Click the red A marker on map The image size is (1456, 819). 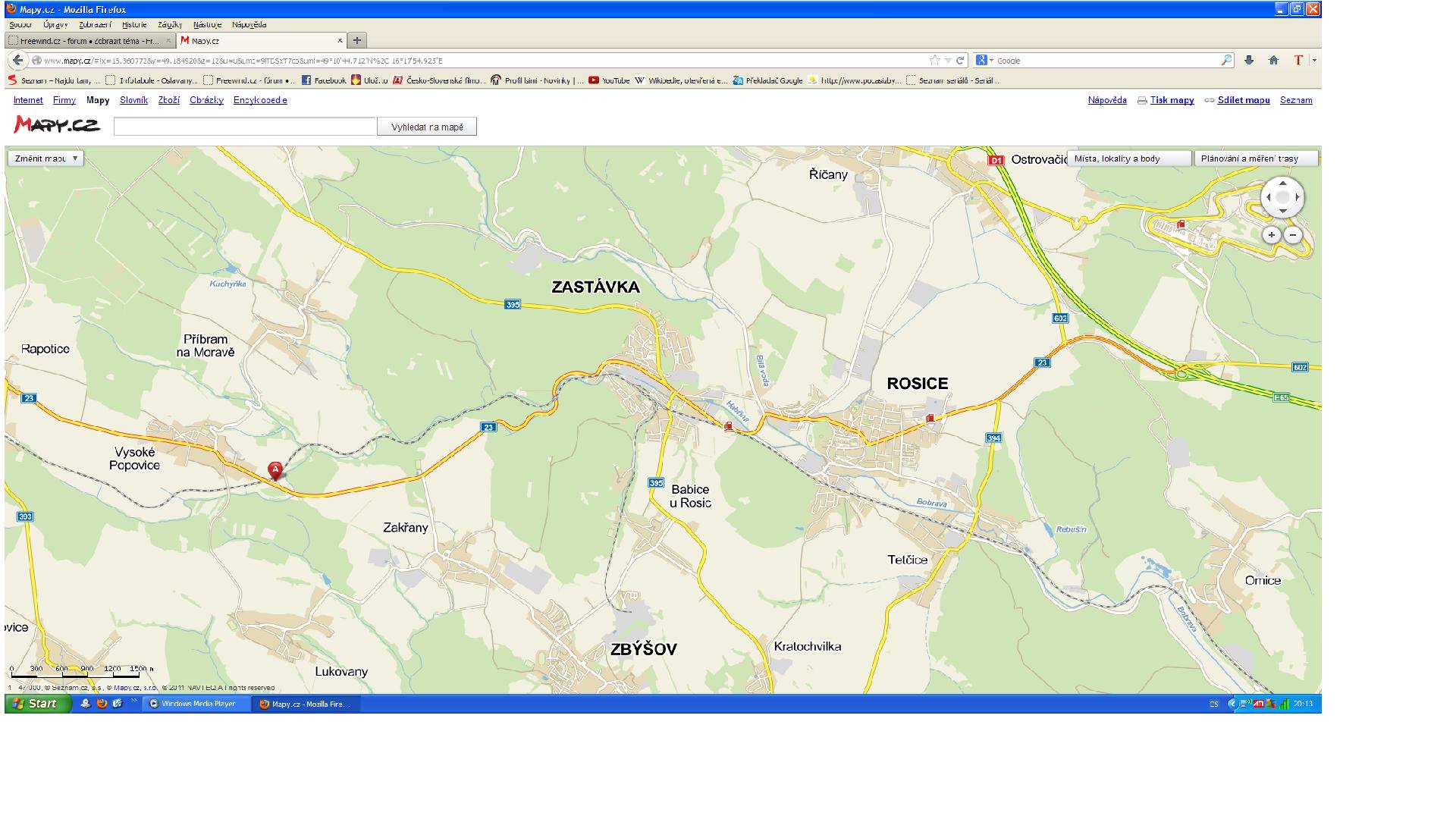275,469
